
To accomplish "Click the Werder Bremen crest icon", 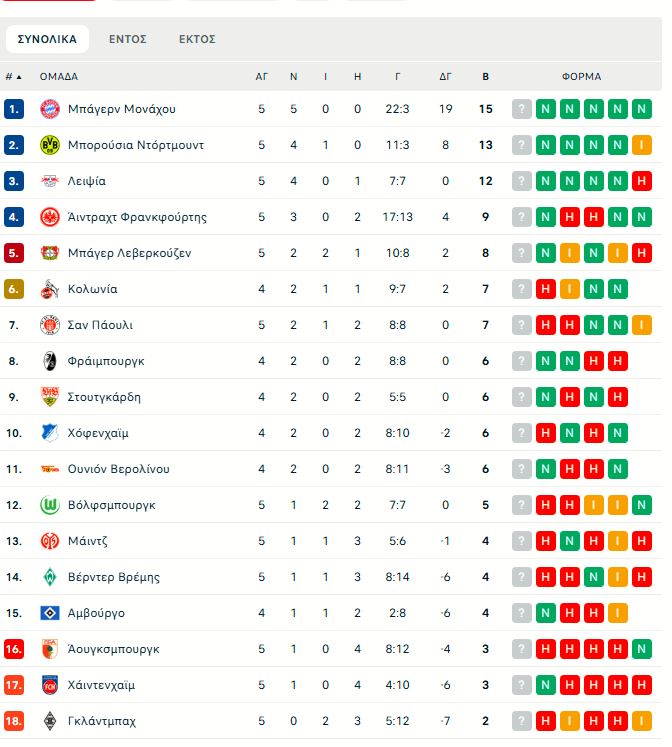I will point(50,577).
